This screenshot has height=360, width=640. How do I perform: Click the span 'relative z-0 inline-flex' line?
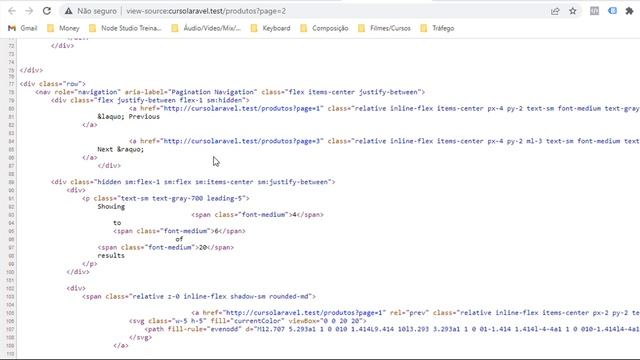(x=199, y=296)
